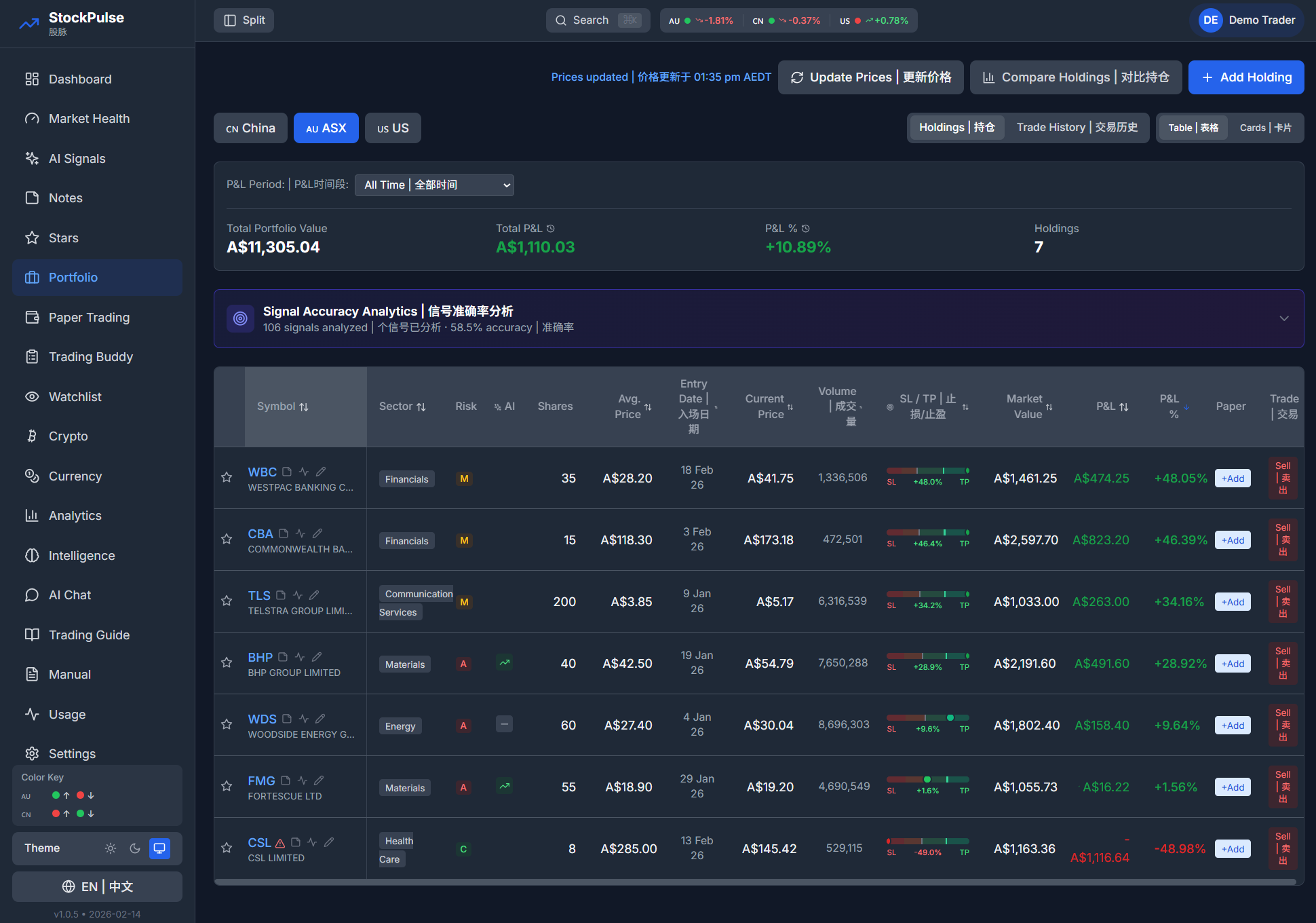Screen dimensions: 1316x923
Task: Click the warning icon beside CSL symbol
Action: [x=280, y=842]
